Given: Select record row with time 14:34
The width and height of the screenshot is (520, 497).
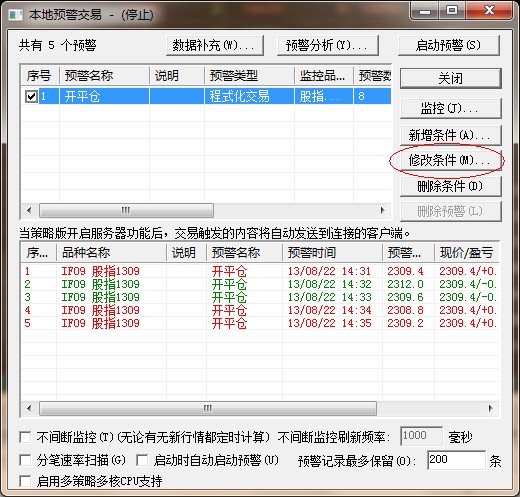Looking at the screenshot, I should 260,310.
